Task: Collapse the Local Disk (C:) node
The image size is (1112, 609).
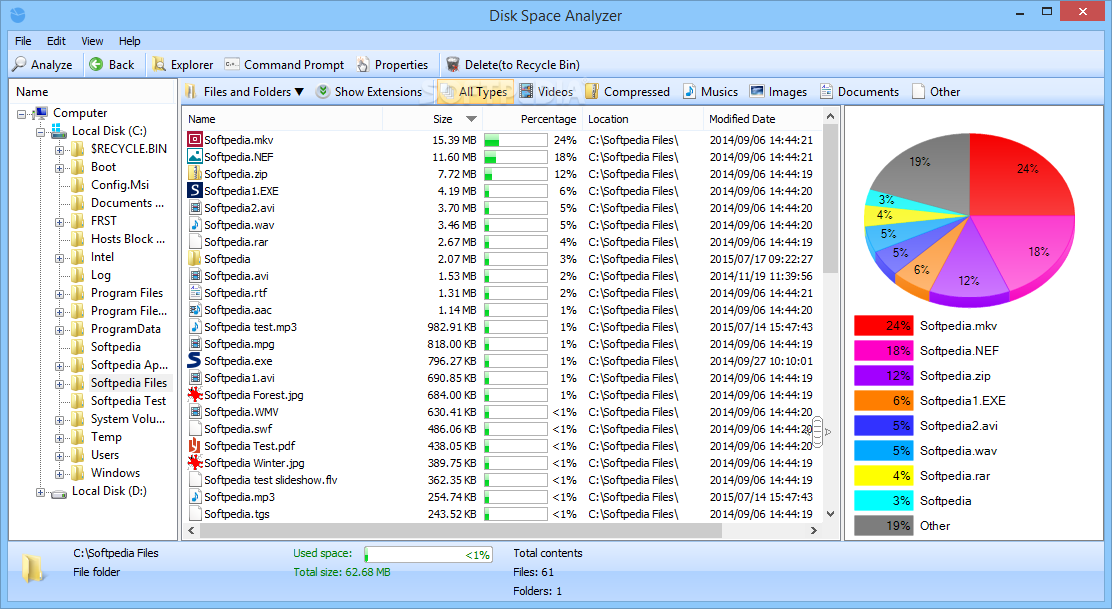Action: (40, 132)
